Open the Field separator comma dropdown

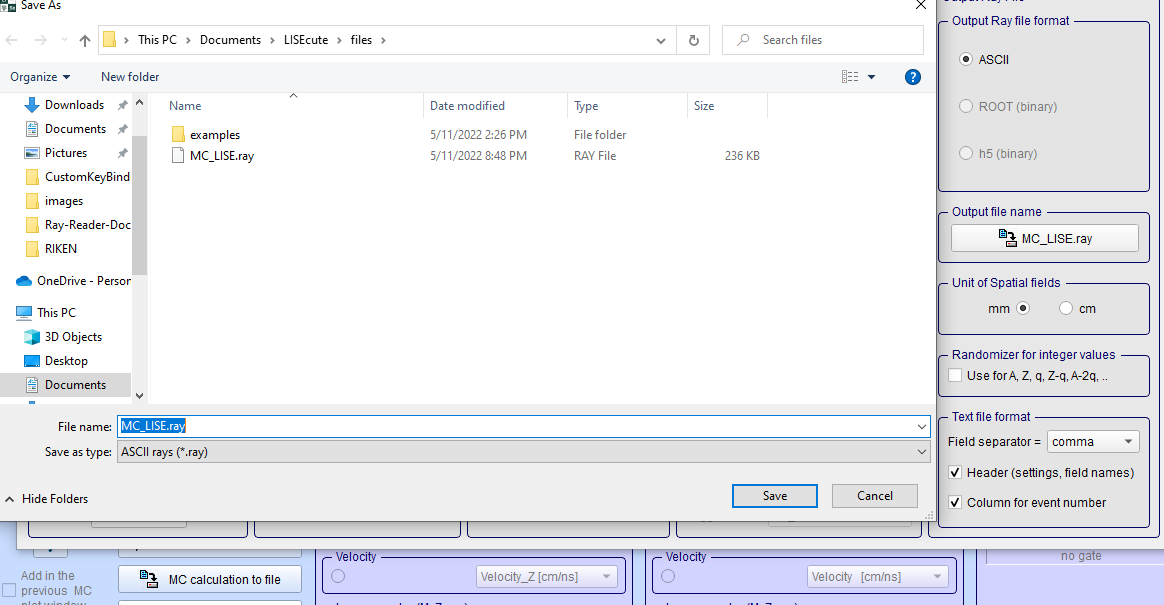[1094, 442]
